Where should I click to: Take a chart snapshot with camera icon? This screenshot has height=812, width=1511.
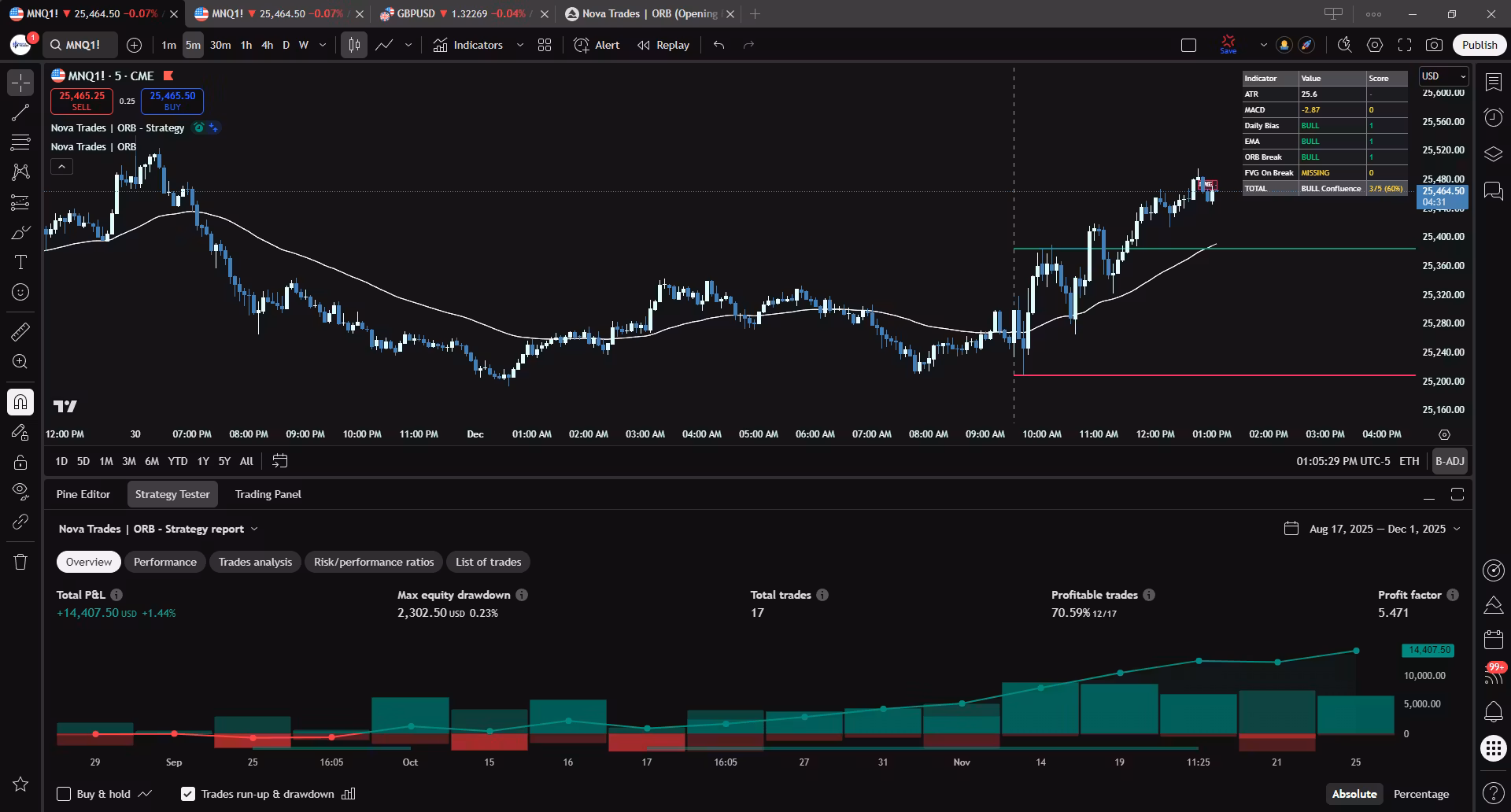1434,45
